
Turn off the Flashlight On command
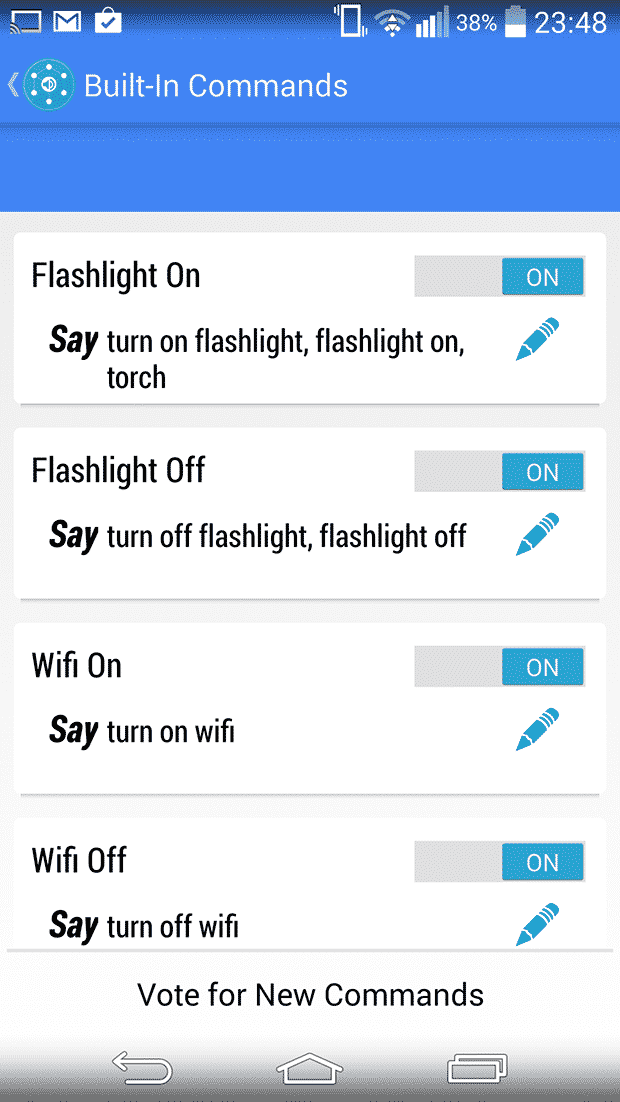(x=498, y=276)
